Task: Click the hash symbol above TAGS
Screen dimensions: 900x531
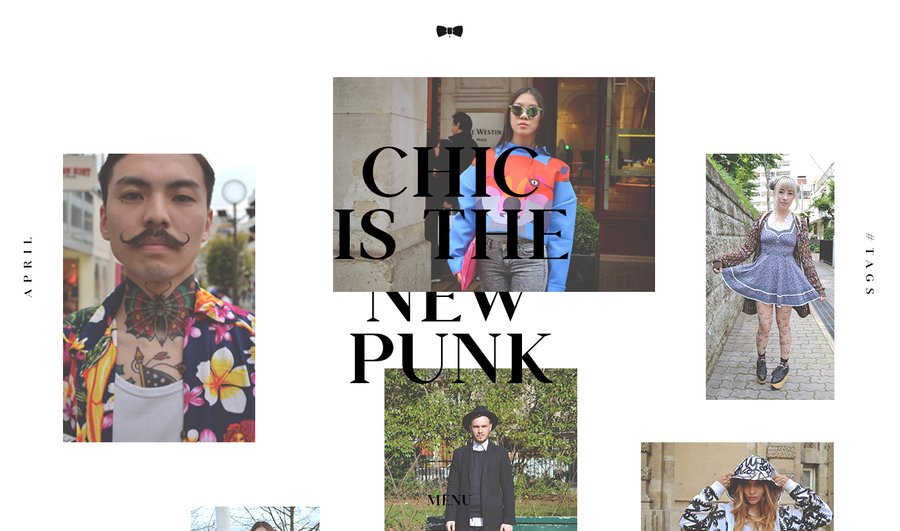Action: [870, 236]
